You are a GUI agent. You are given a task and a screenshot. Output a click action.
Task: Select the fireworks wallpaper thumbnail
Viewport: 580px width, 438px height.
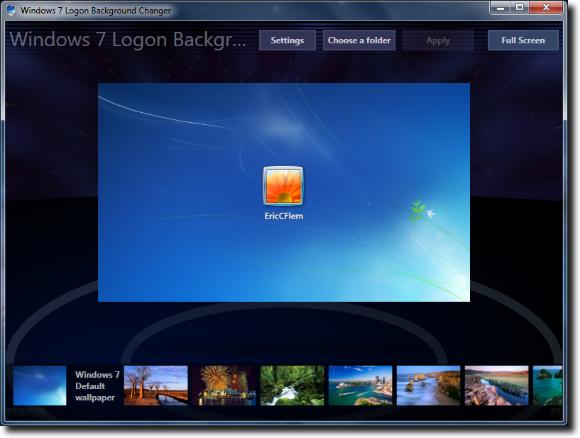point(224,385)
